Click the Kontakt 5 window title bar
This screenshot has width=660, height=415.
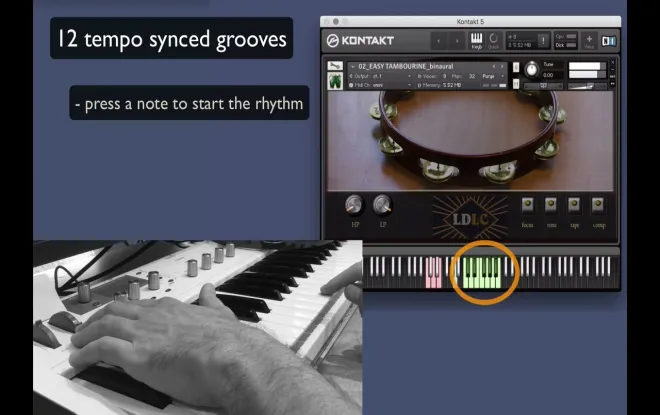(x=470, y=21)
